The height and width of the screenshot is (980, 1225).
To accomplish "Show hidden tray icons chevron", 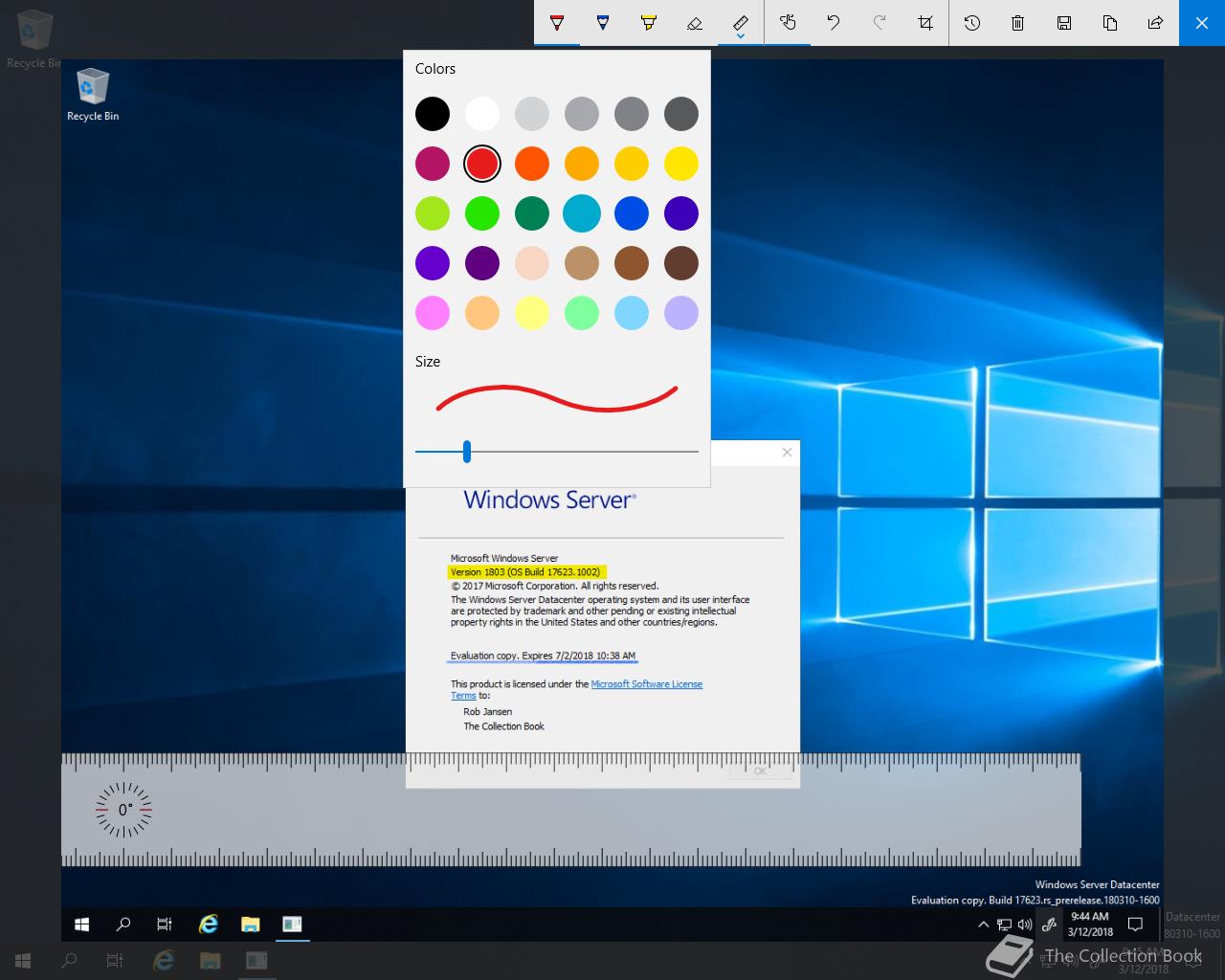I will click(x=983, y=924).
